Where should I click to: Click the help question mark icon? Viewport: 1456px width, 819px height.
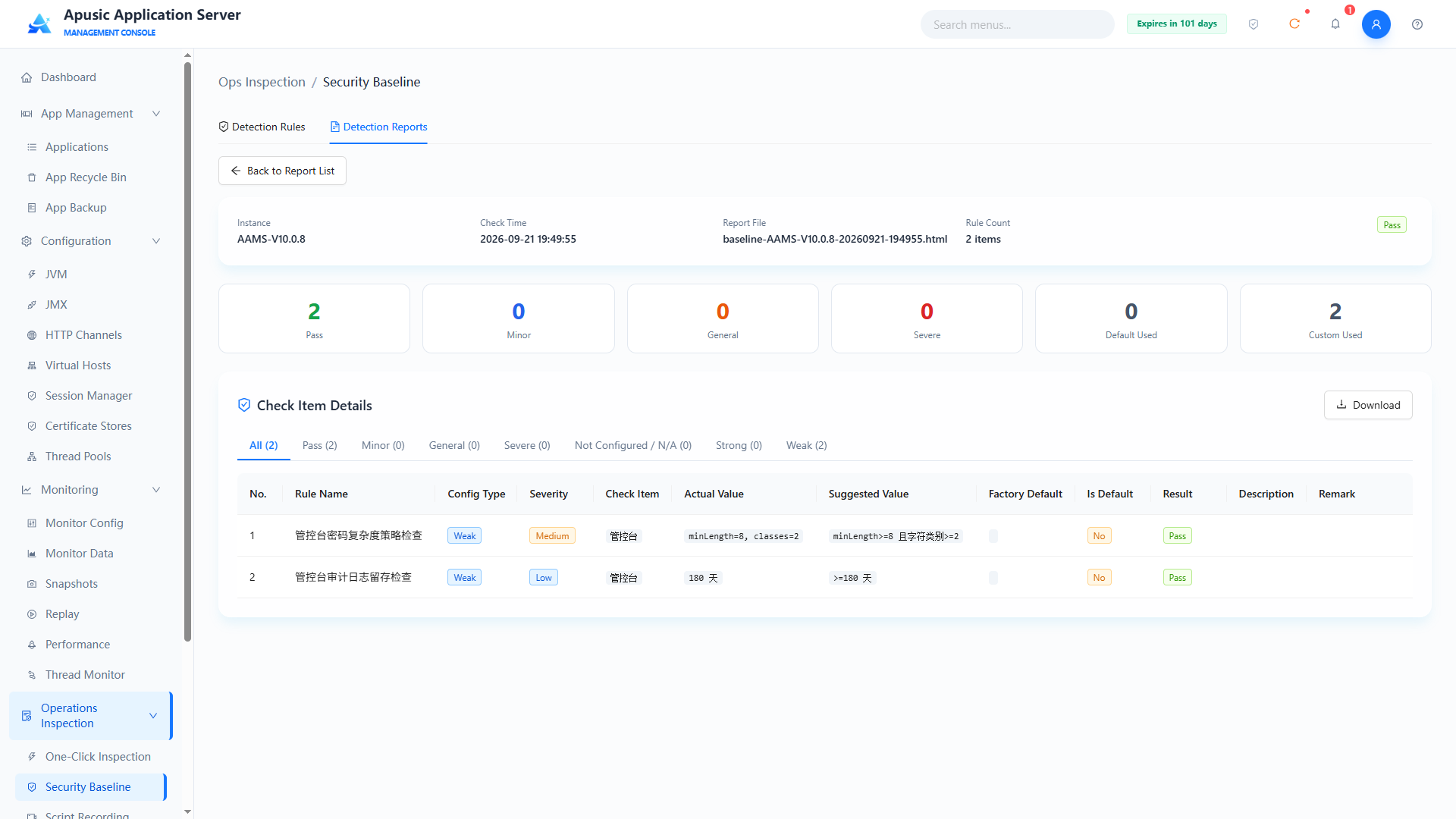(1417, 24)
